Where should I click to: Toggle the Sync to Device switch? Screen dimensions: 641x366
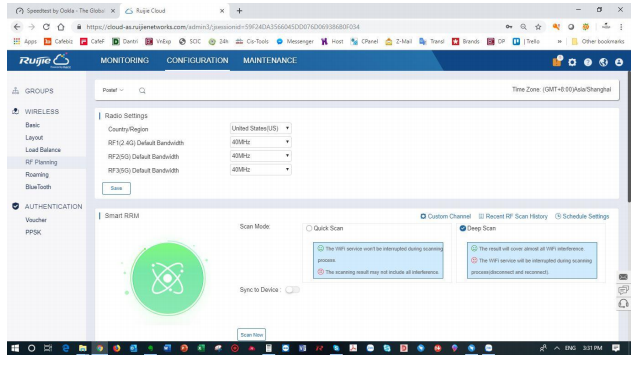pyautogui.click(x=292, y=290)
